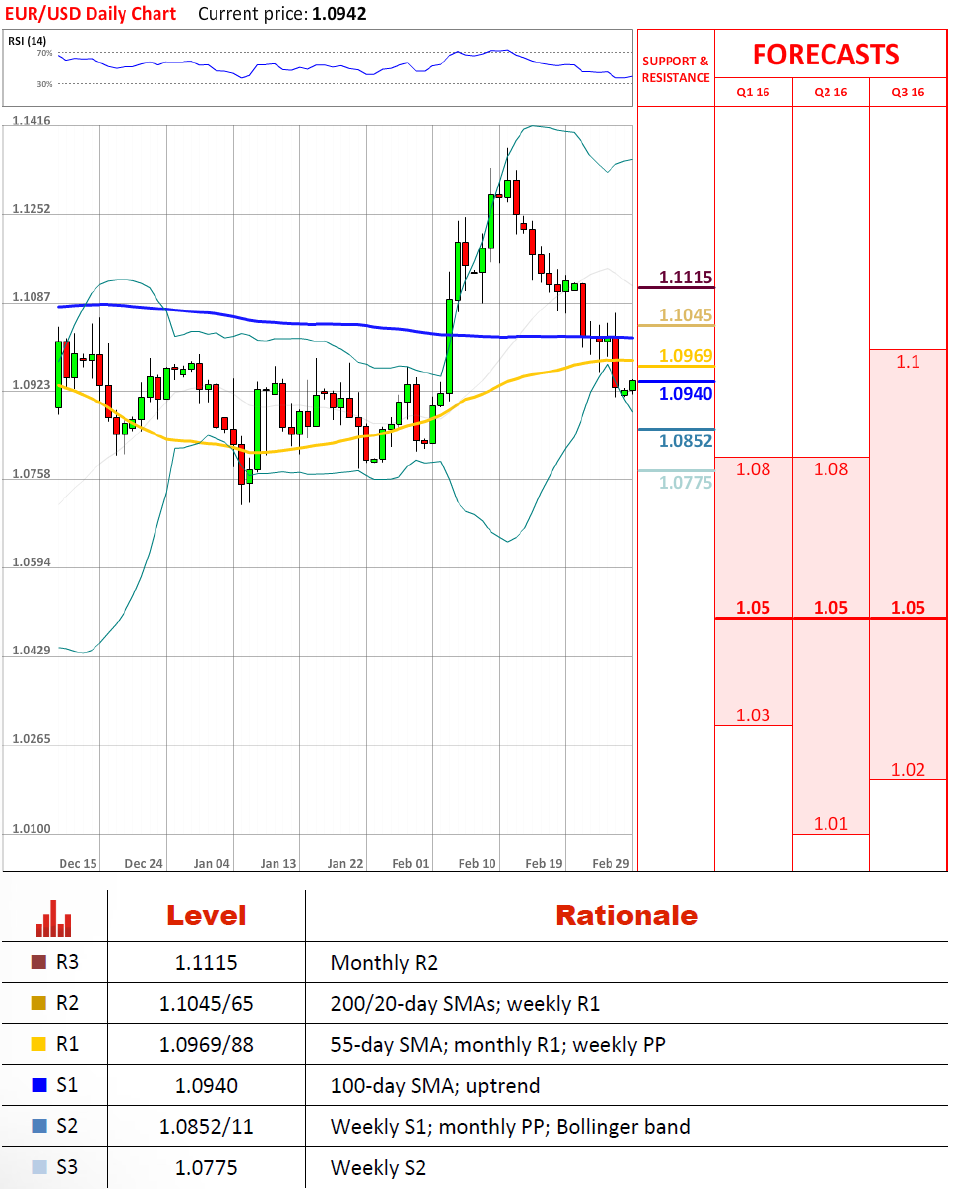Image resolution: width=953 pixels, height=1189 pixels.
Task: Click the 1.0940 level cell in table
Action: click(x=206, y=1086)
